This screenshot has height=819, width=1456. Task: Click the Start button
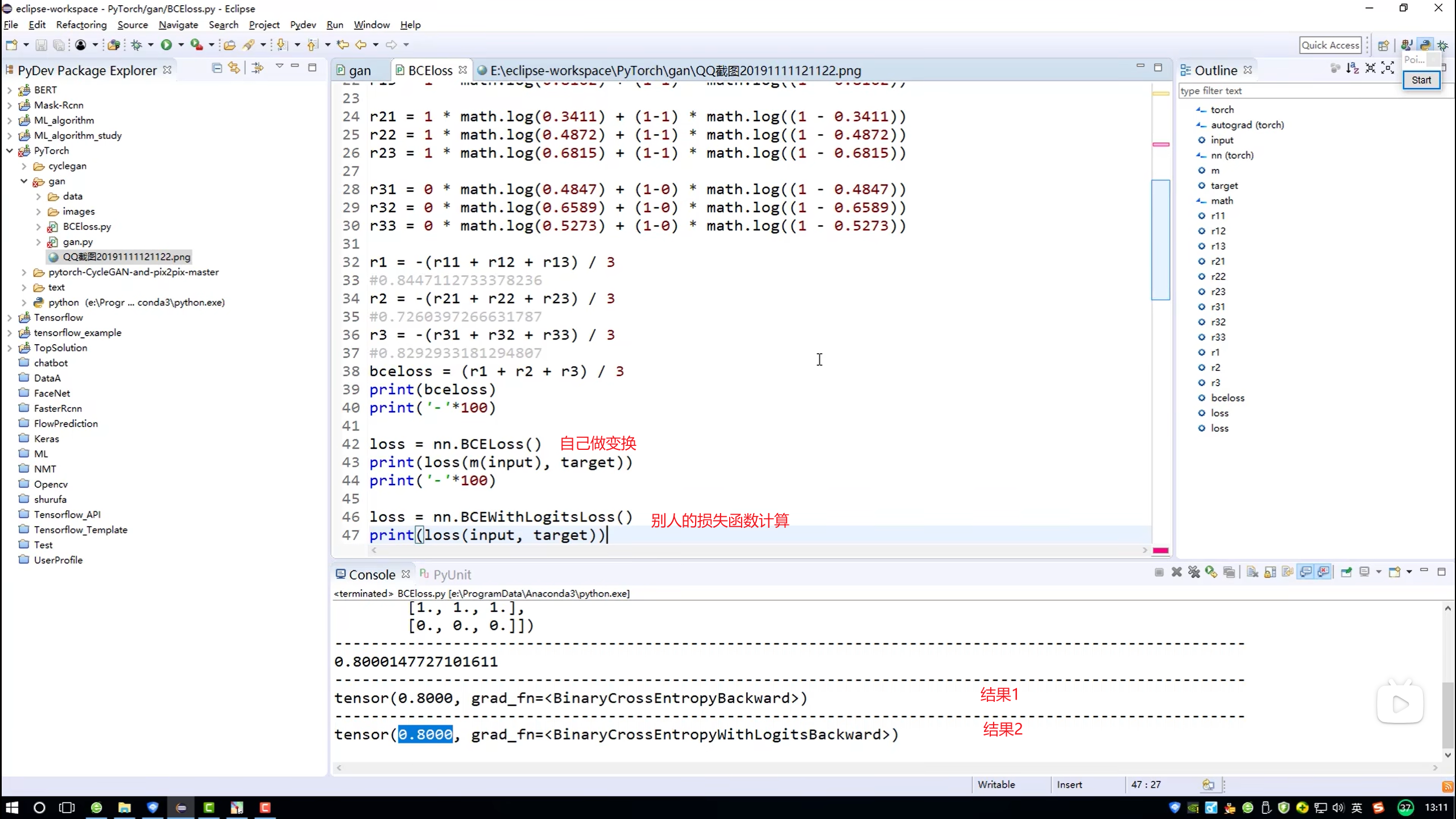tap(1421, 80)
